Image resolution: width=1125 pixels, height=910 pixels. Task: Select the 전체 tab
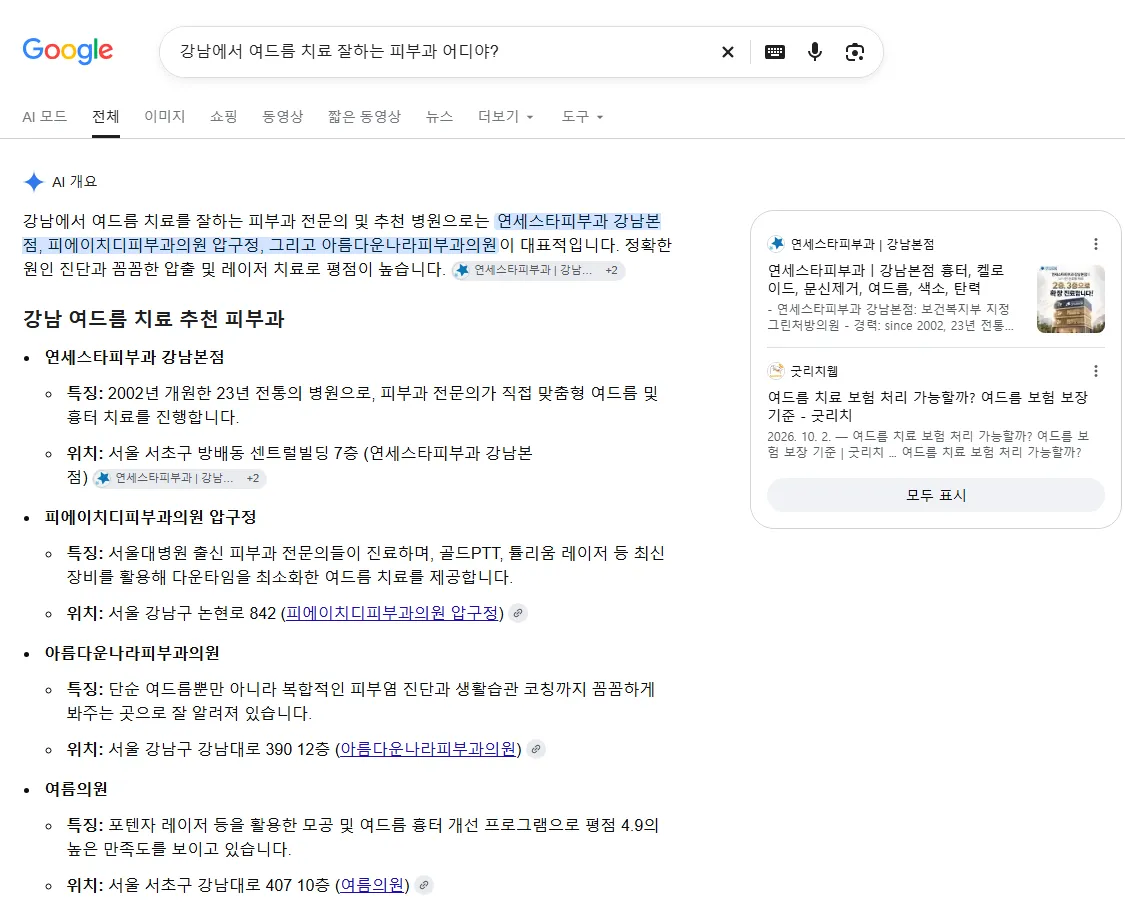point(105,116)
